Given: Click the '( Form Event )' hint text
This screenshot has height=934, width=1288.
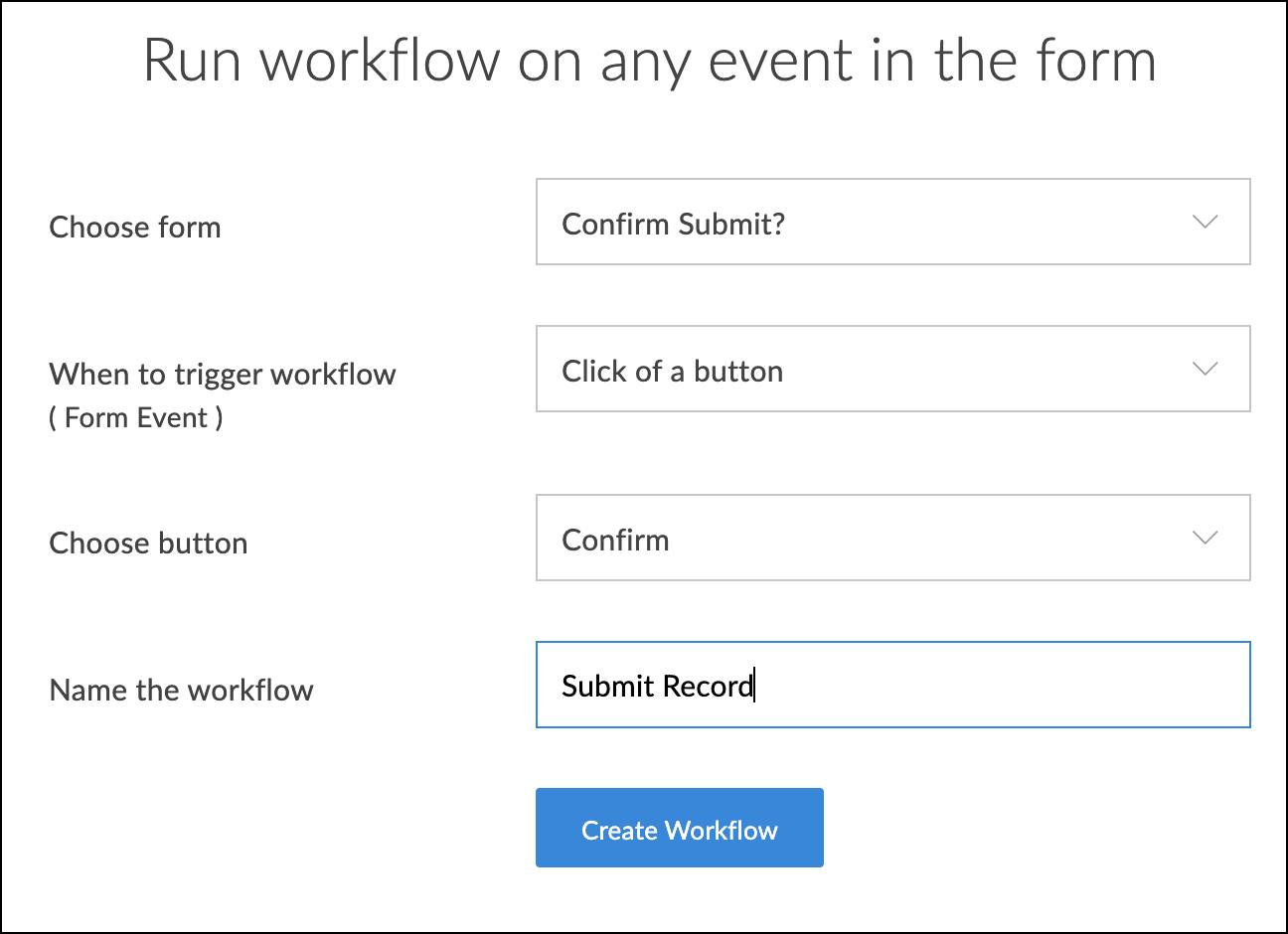Looking at the screenshot, I should (136, 417).
